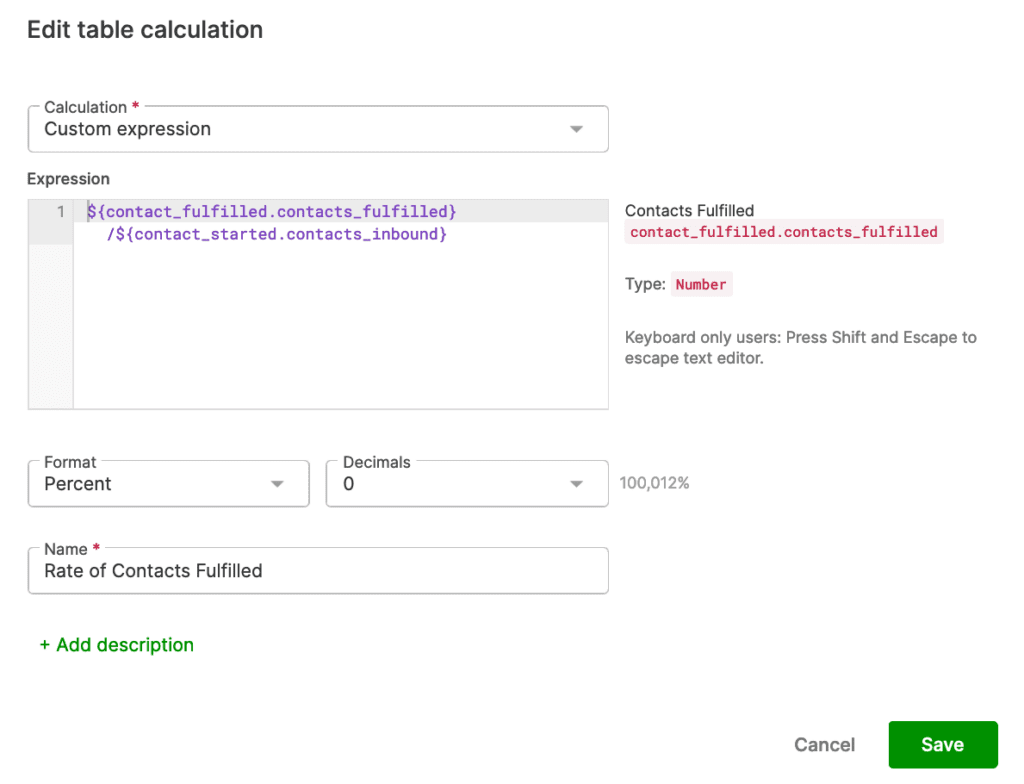Click the Add description link
The width and height of the screenshot is (1024, 784).
coord(117,645)
